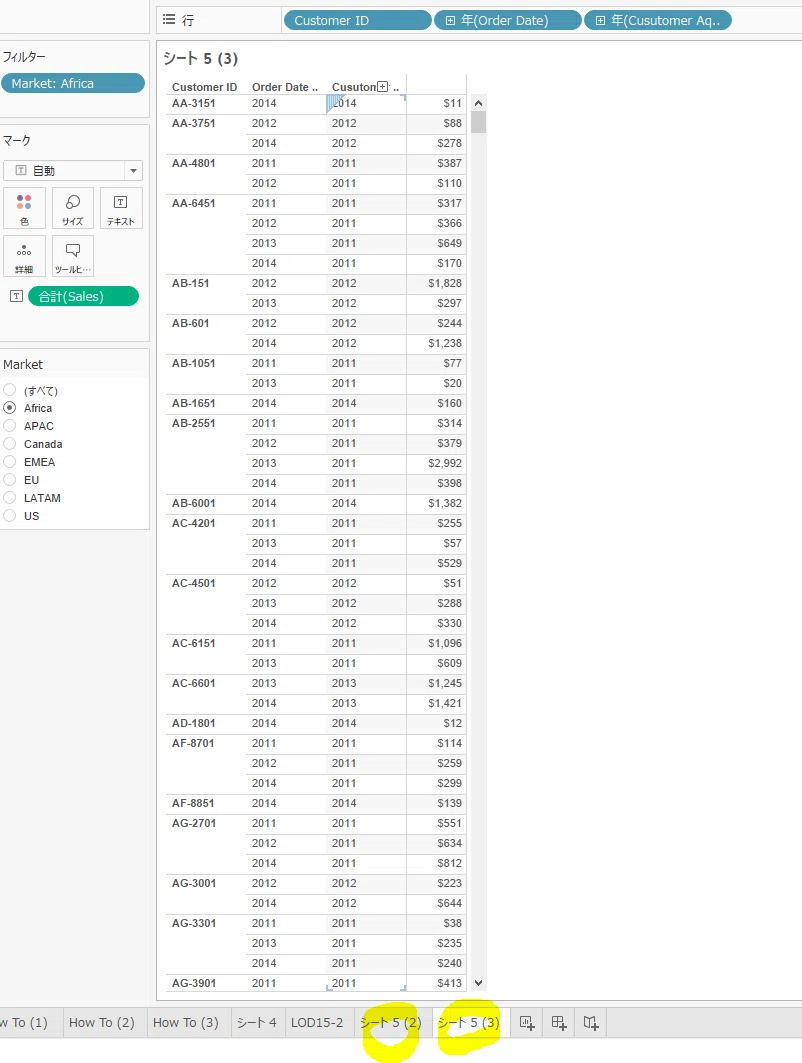Switch to the シート 4 sheet tab

coord(256,1022)
